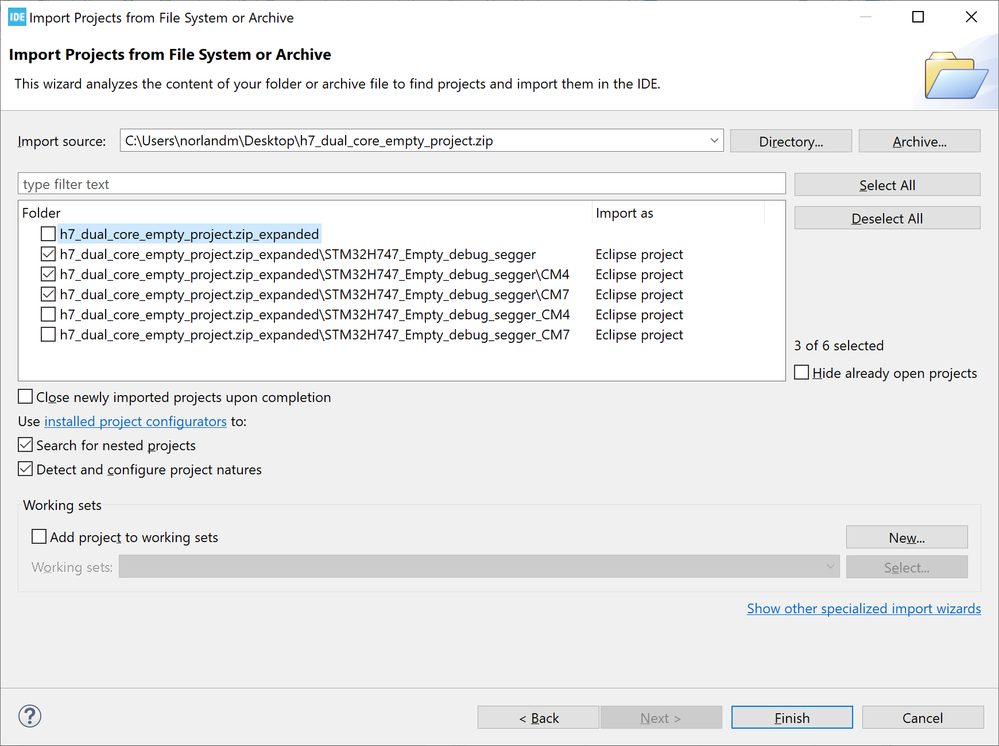Uncheck the STM32H747_Empty_debug_segger\CM4 checkbox

(48, 275)
